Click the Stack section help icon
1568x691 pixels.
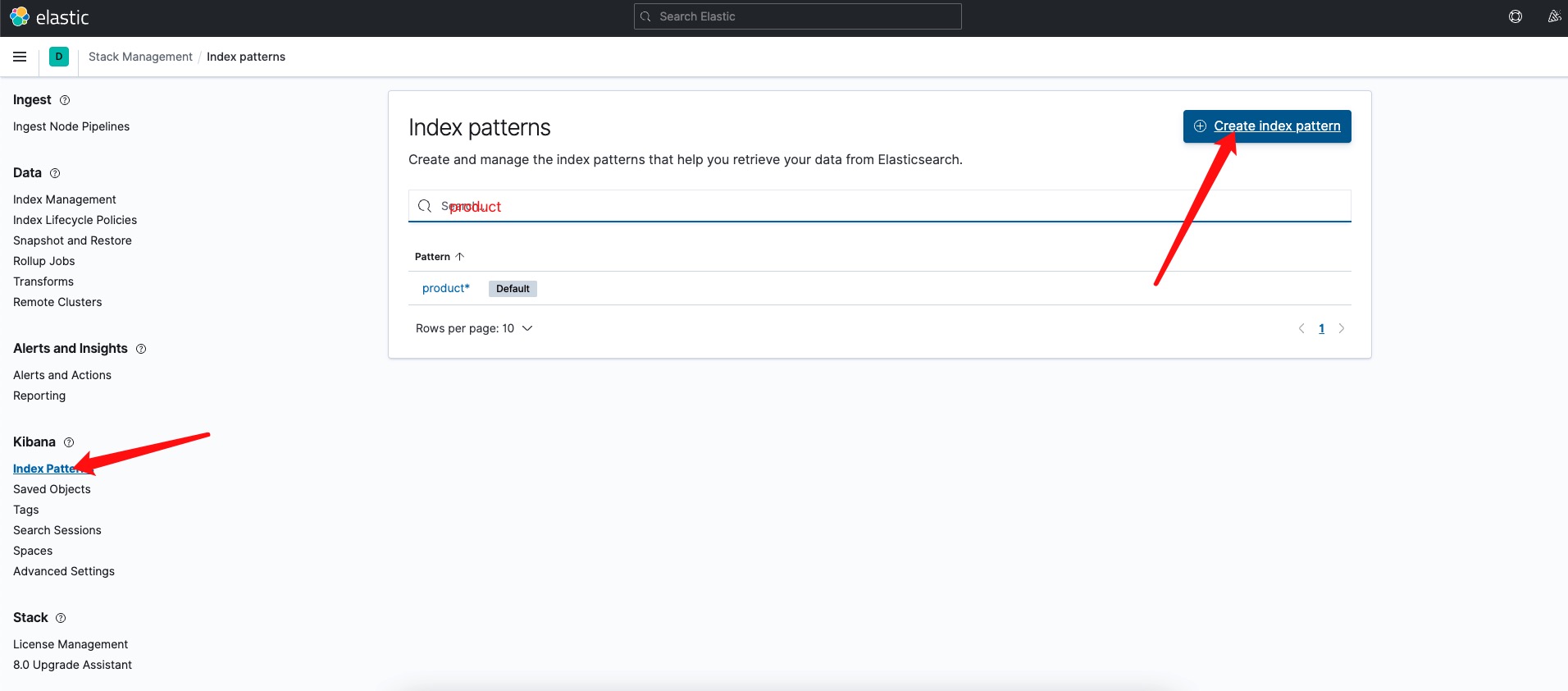point(61,618)
